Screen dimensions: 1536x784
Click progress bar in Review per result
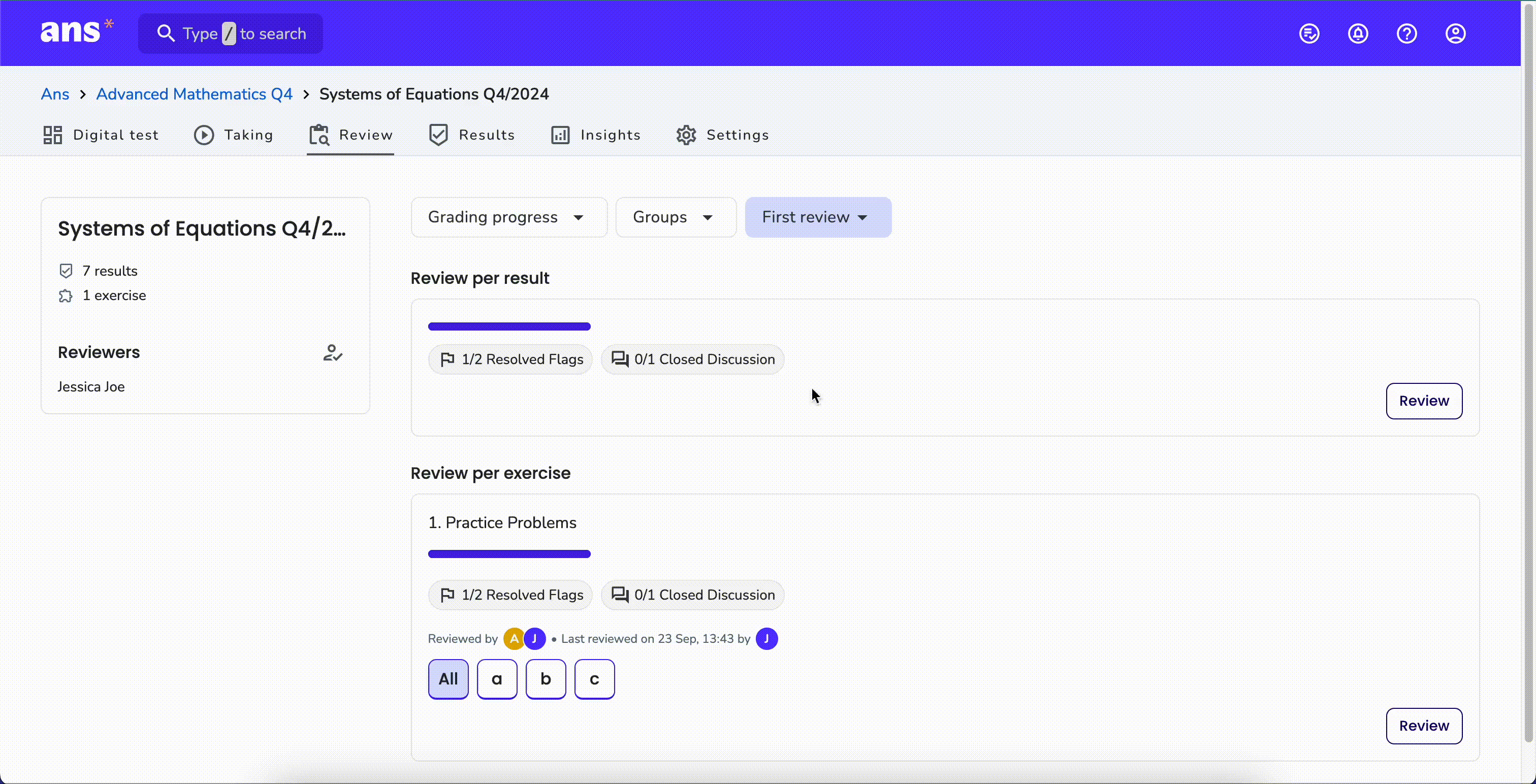(509, 326)
